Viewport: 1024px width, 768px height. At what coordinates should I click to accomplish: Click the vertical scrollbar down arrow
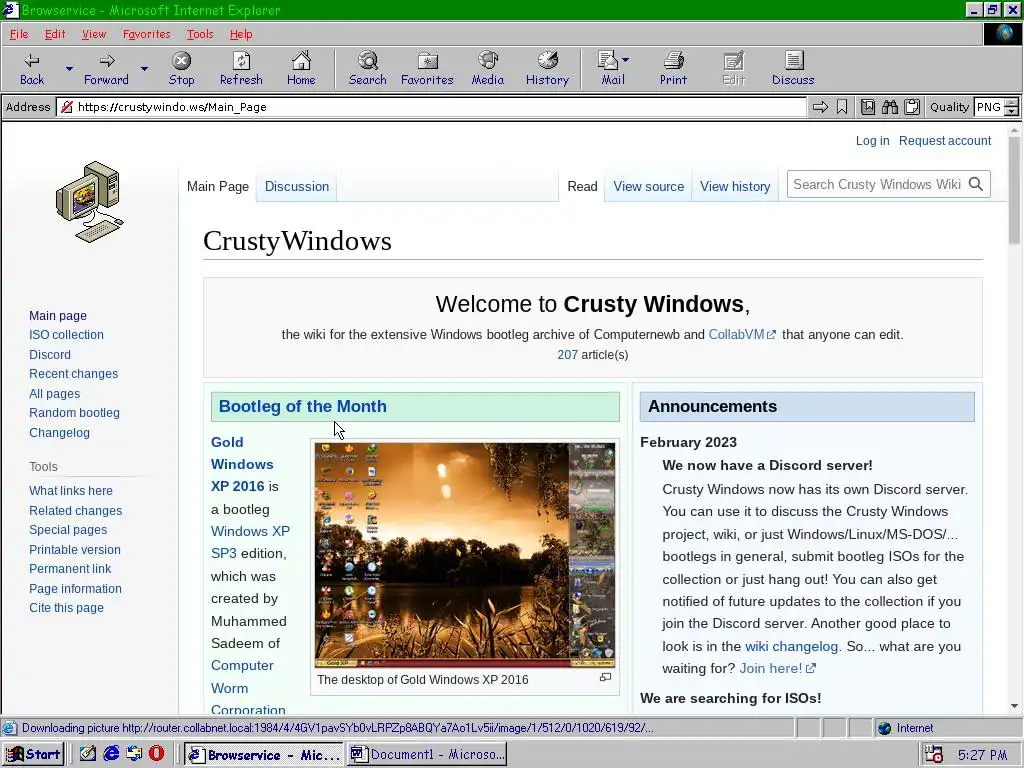(x=1014, y=706)
